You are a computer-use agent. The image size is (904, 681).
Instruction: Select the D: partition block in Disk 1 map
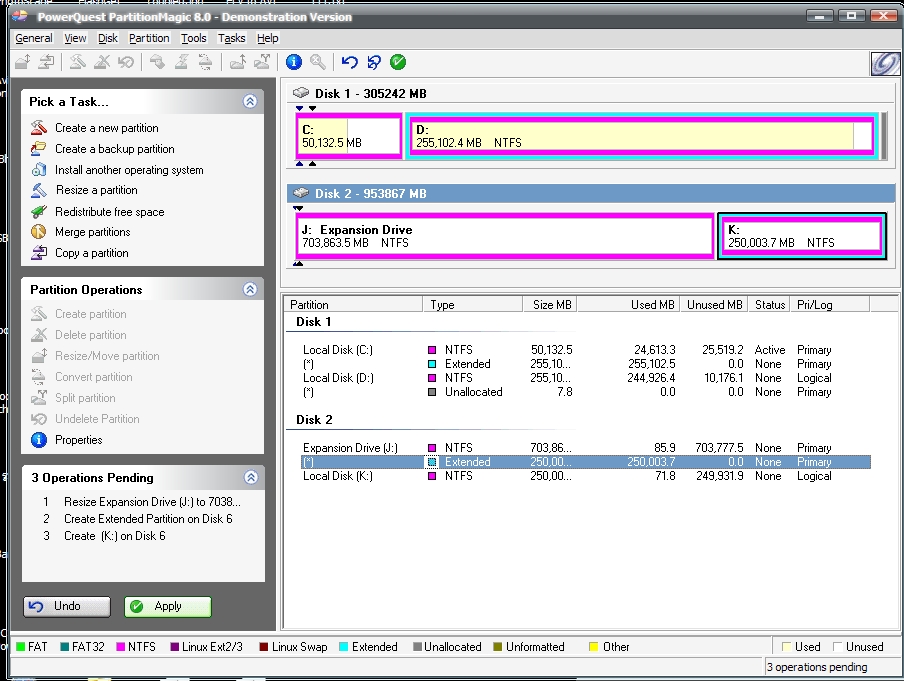pos(642,136)
